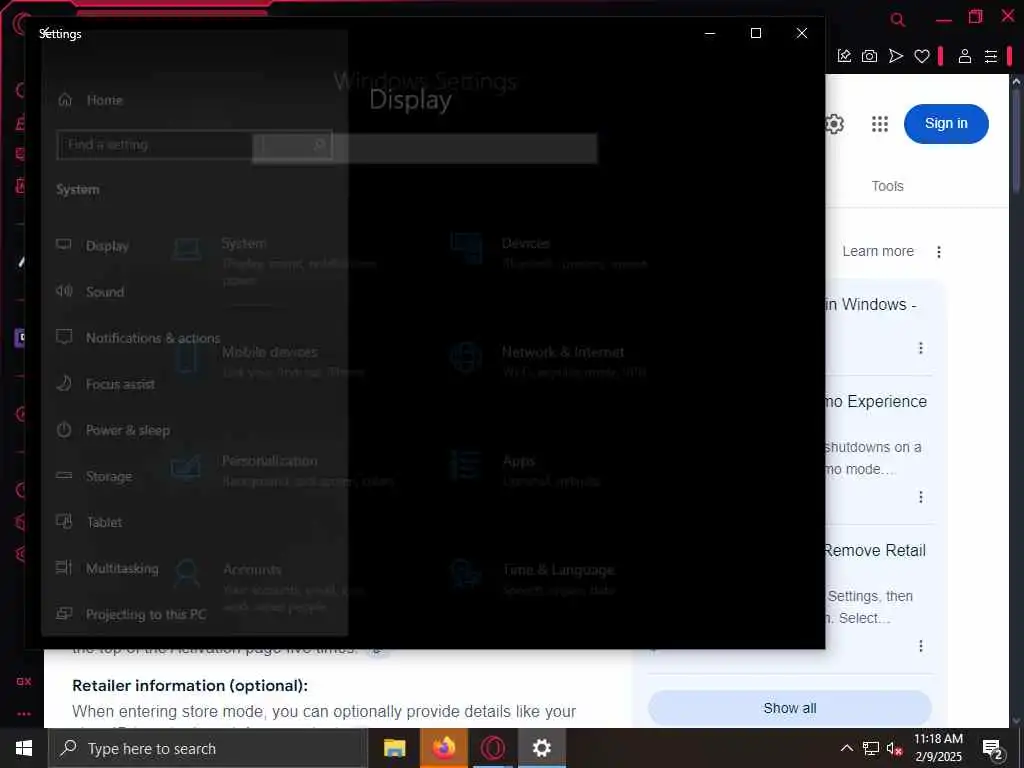Click the Learn more link
Screen dimensions: 1024x768
pos(878,251)
